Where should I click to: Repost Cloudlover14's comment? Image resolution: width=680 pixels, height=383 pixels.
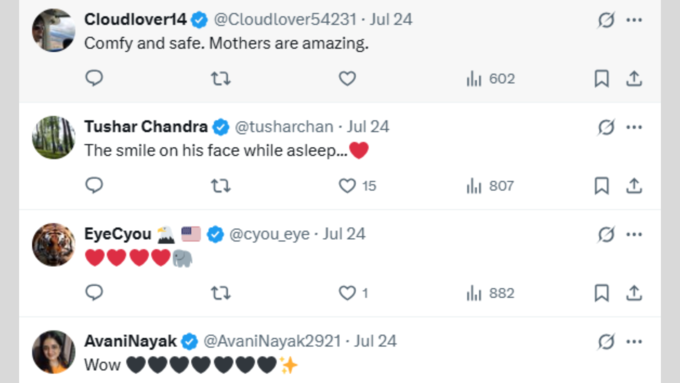[221, 79]
